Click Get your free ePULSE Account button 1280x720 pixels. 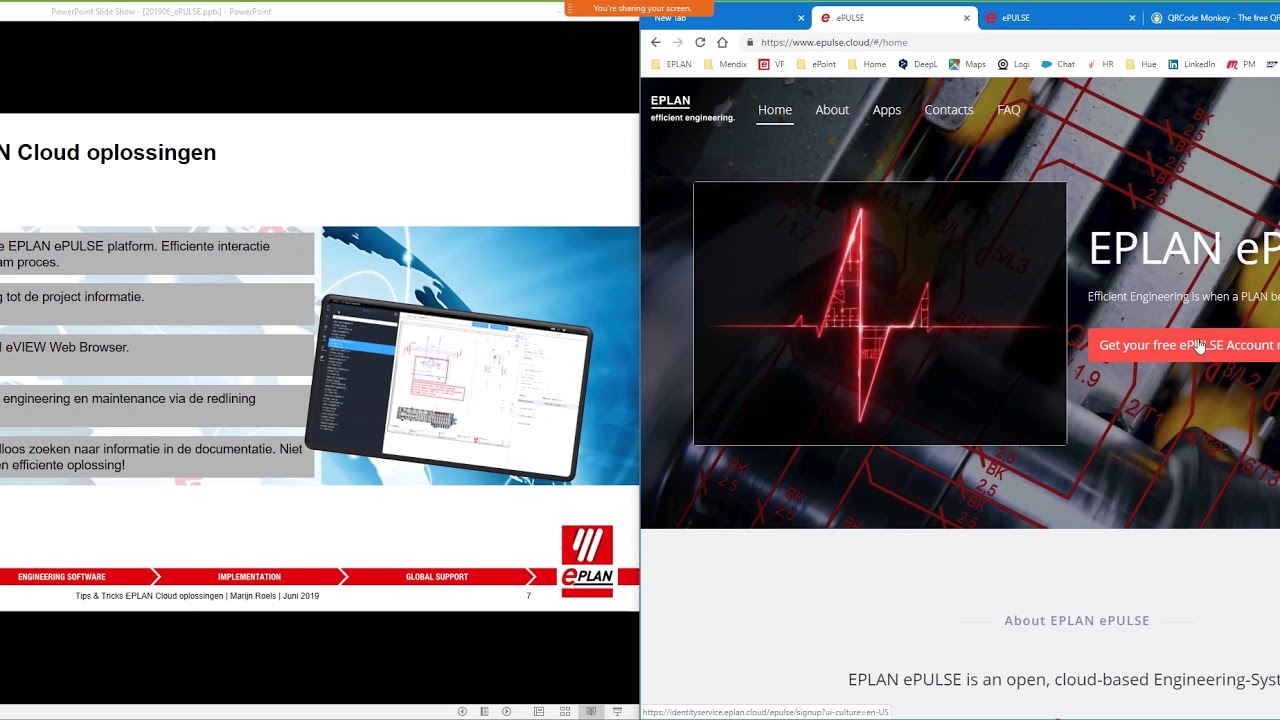(1184, 345)
